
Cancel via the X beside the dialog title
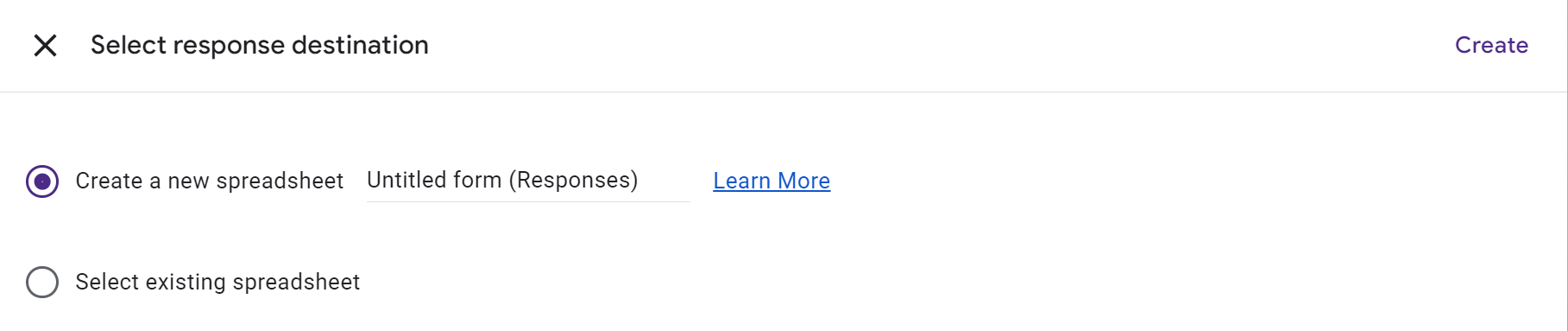(45, 45)
